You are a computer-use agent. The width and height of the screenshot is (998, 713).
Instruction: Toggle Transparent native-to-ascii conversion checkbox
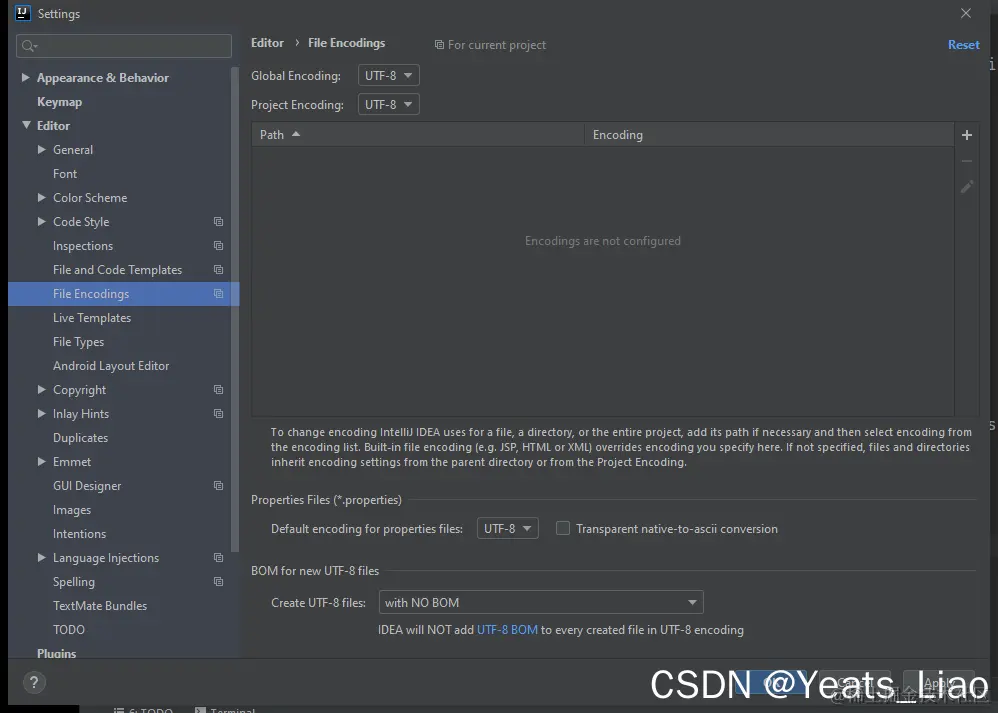[563, 528]
